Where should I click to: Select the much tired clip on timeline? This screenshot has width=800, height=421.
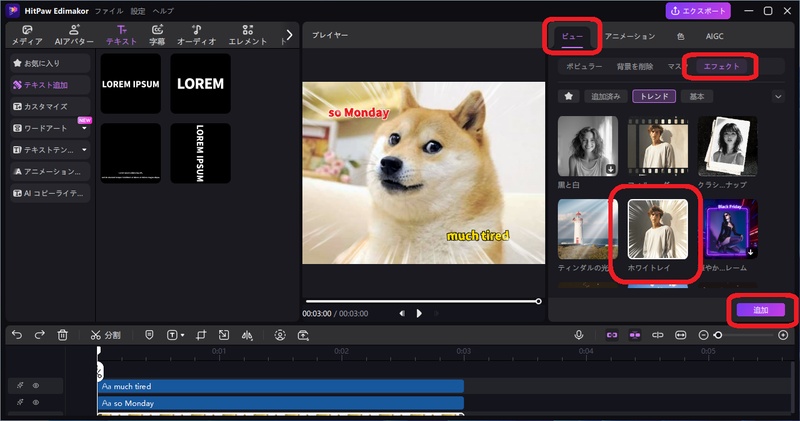pyautogui.click(x=281, y=386)
